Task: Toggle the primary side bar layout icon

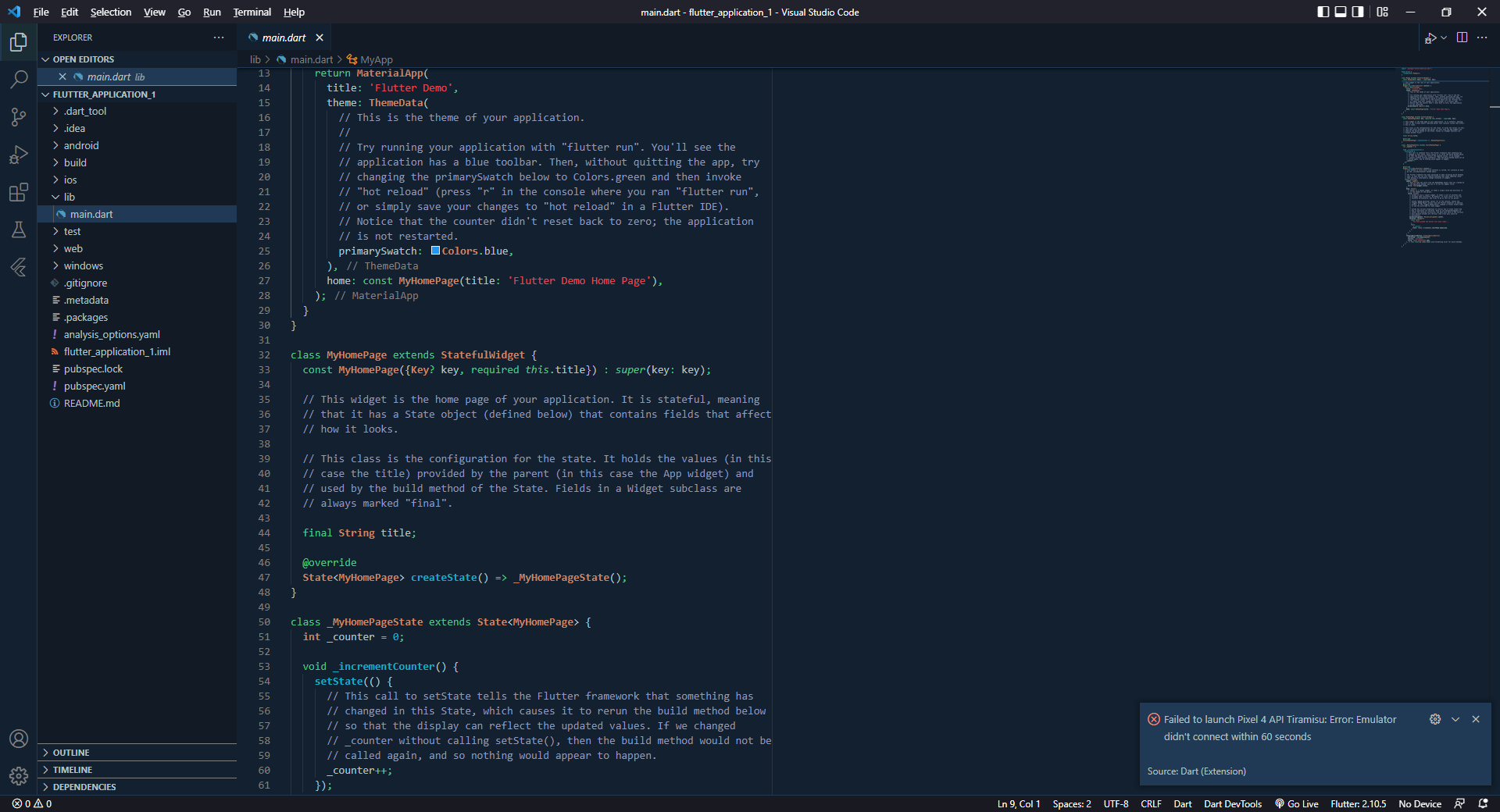Action: tap(1323, 12)
